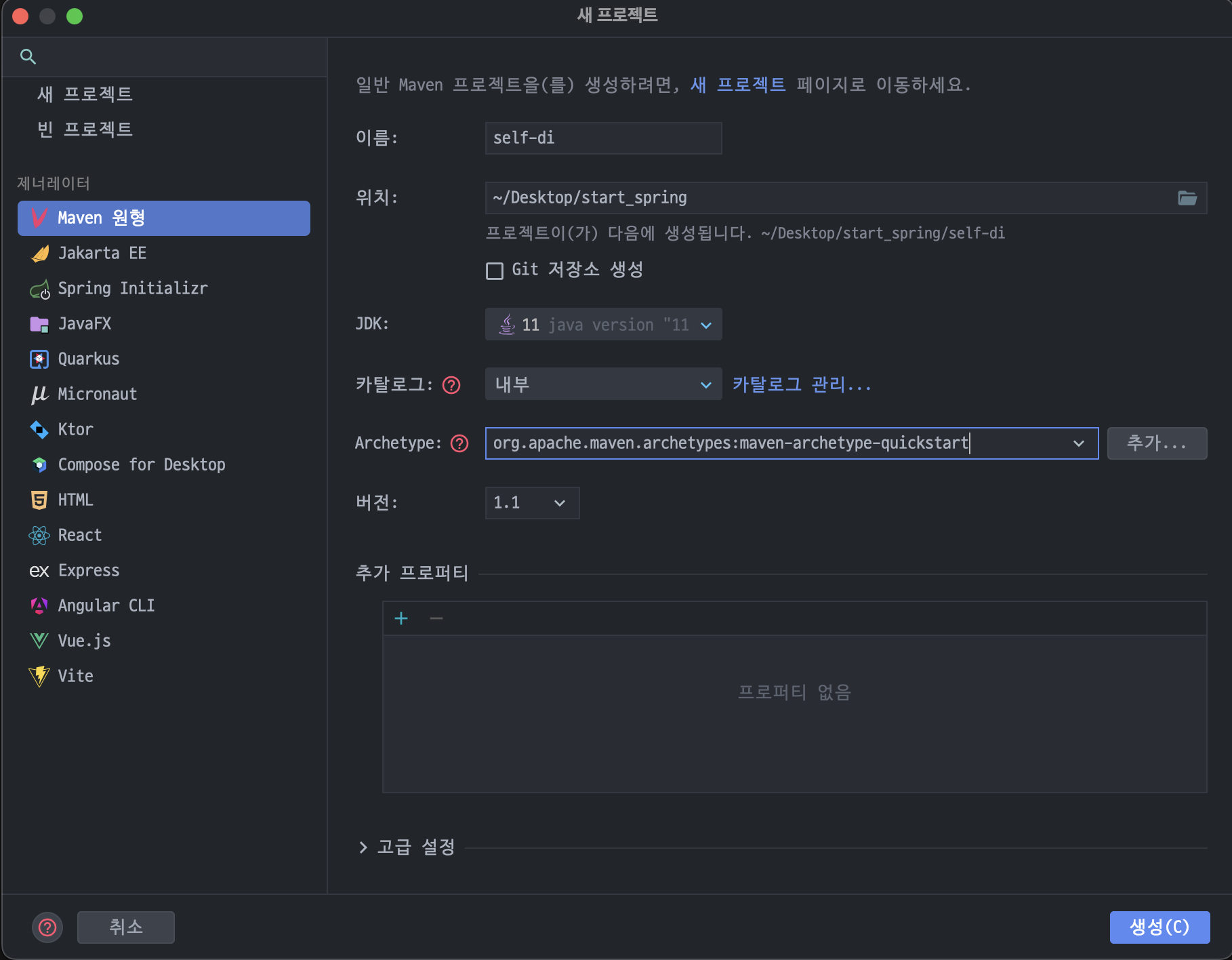Select 빈 프로젝트 in the sidebar

[x=85, y=129]
